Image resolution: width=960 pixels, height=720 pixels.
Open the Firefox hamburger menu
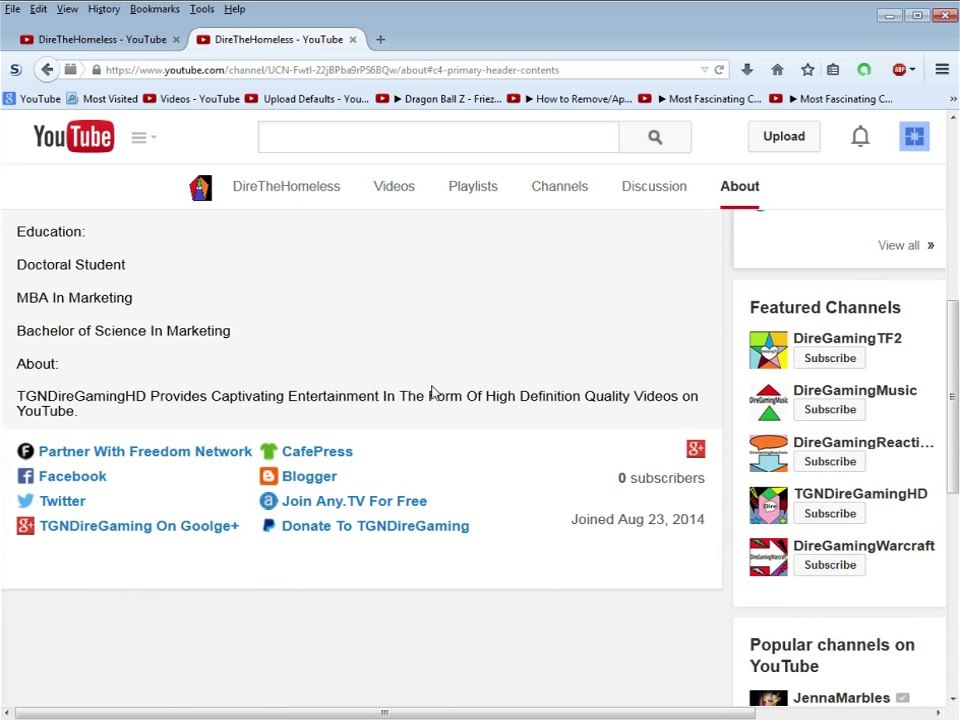click(942, 70)
